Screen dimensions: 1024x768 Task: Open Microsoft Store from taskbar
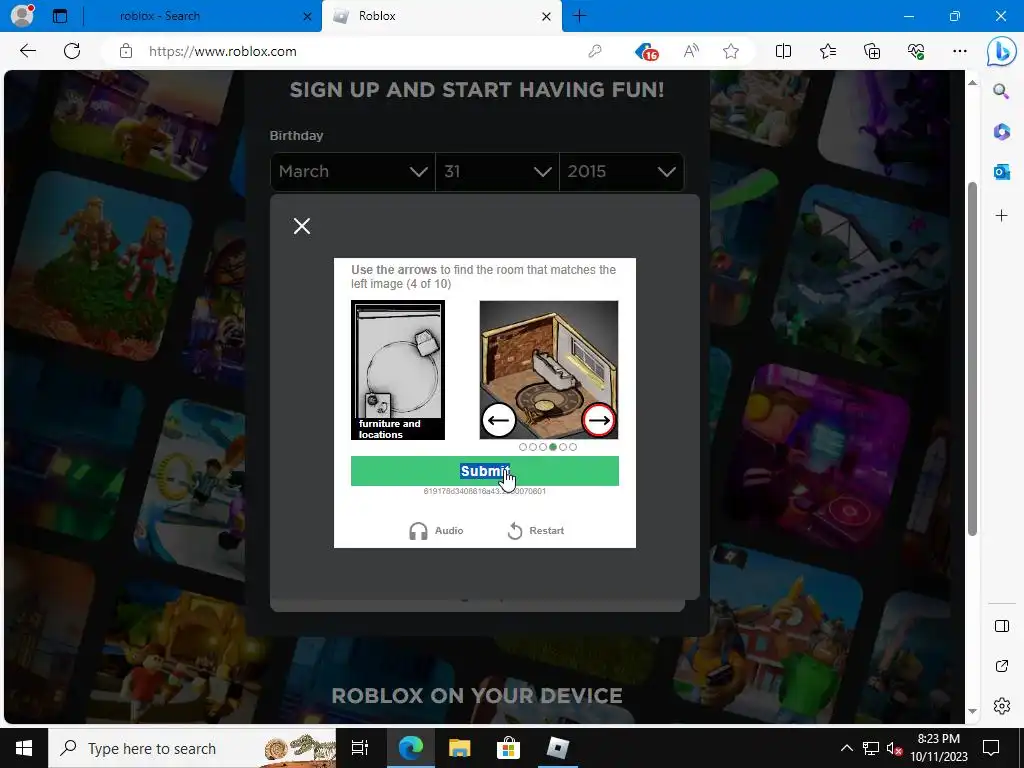click(508, 748)
